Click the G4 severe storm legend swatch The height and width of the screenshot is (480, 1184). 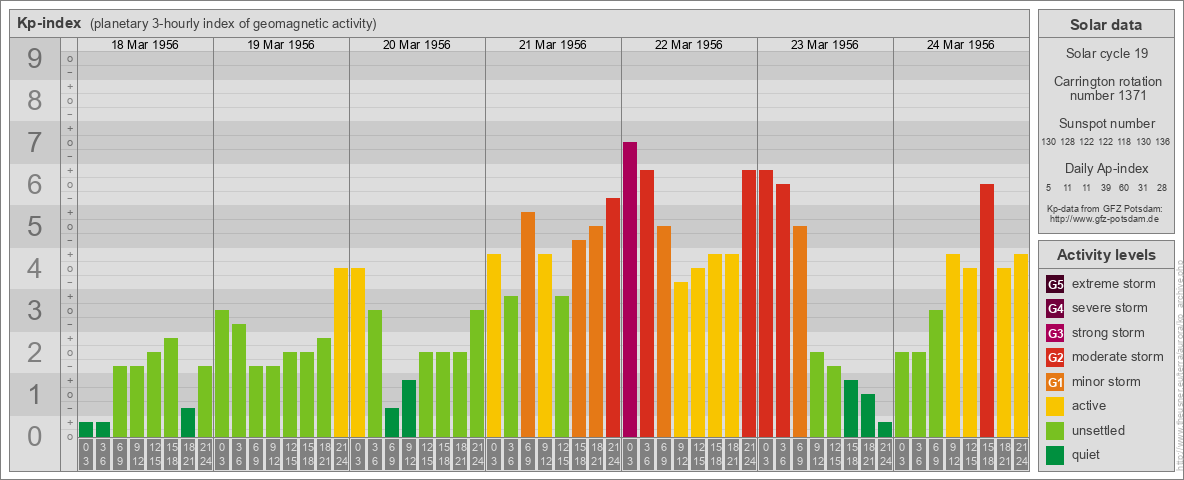(1055, 309)
